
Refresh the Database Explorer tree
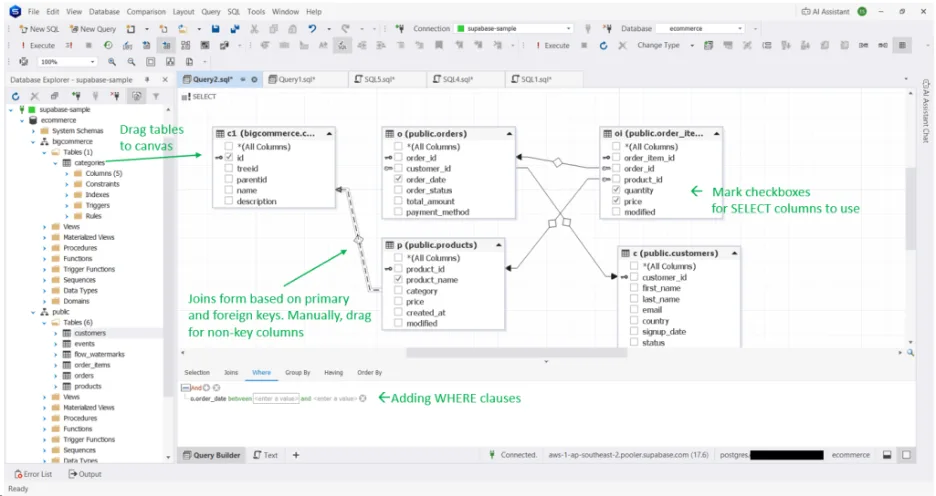[16, 96]
